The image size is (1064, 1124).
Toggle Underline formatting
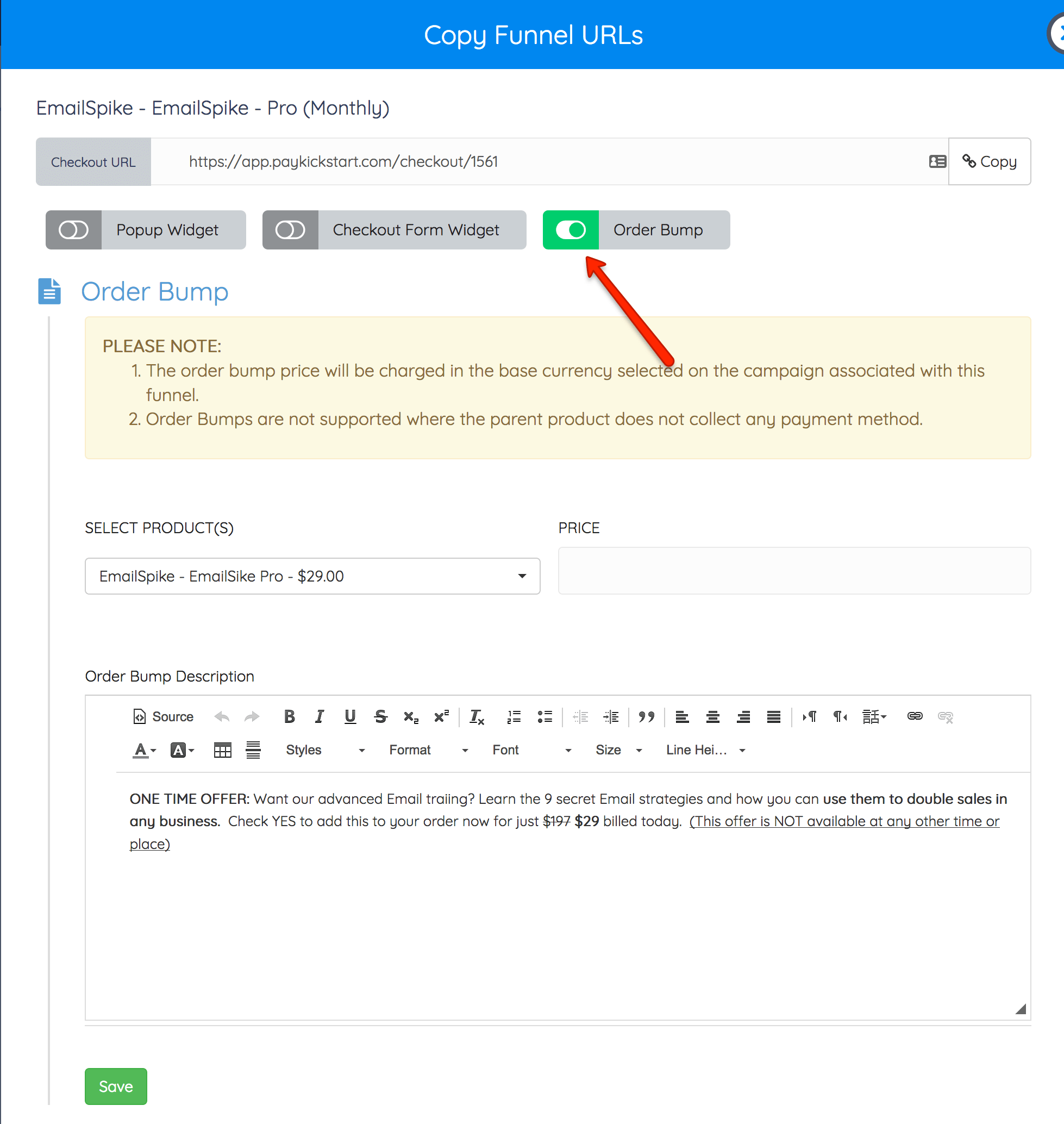point(350,716)
